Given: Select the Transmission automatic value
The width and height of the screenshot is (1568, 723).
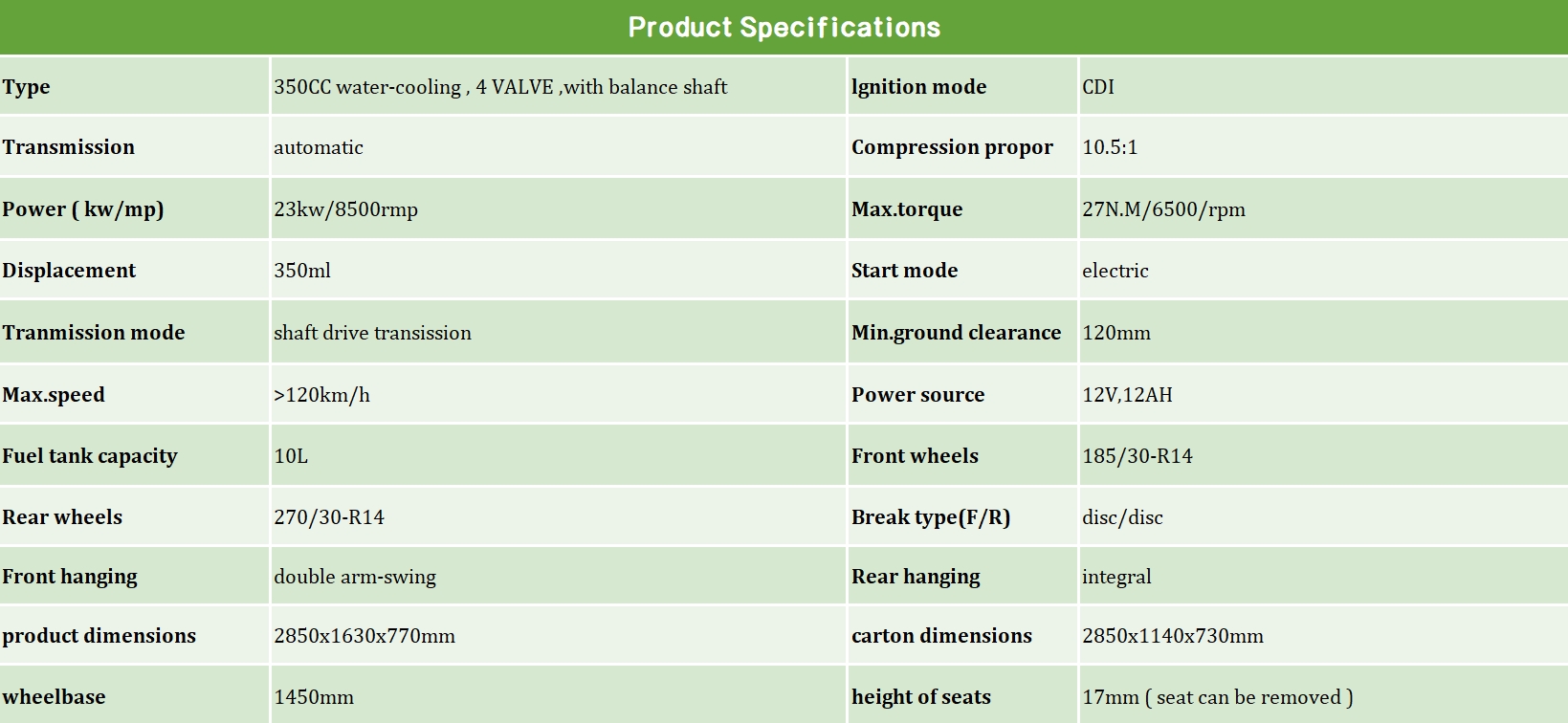Looking at the screenshot, I should 319,147.
